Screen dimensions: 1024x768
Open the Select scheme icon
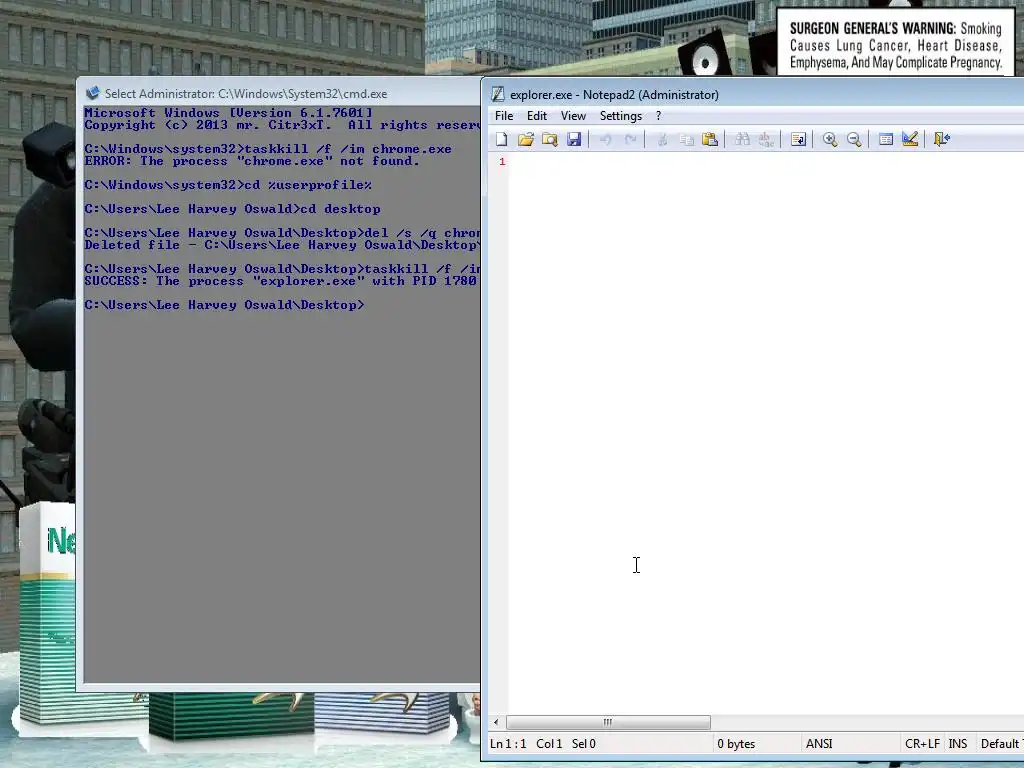click(x=886, y=139)
